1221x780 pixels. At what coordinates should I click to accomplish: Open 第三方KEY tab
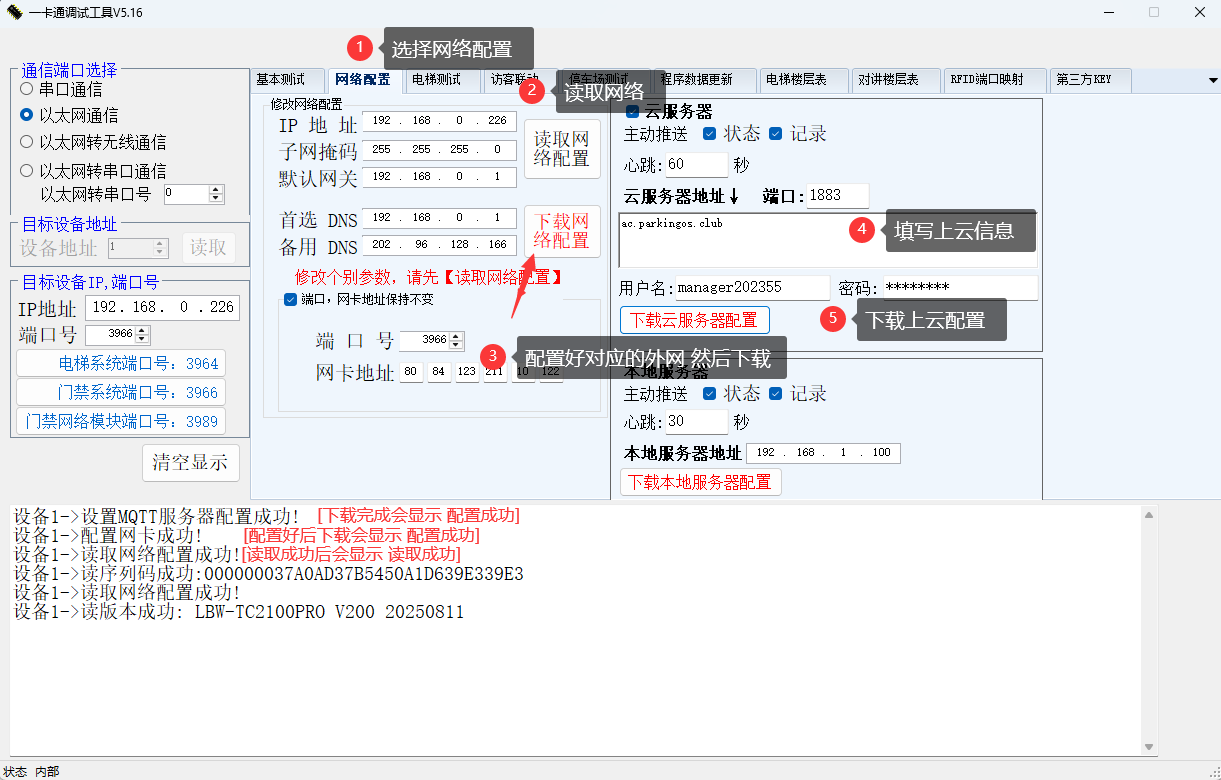[1090, 79]
